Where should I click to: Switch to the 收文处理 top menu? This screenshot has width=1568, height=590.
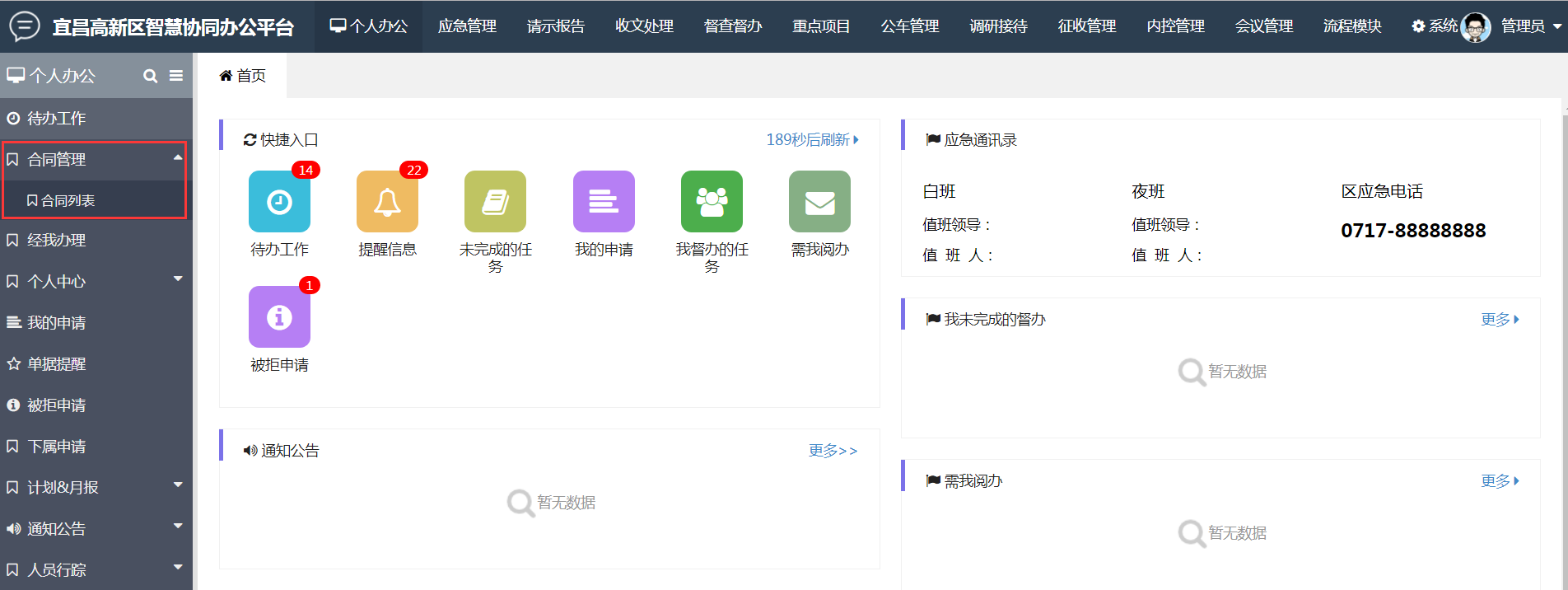(644, 26)
